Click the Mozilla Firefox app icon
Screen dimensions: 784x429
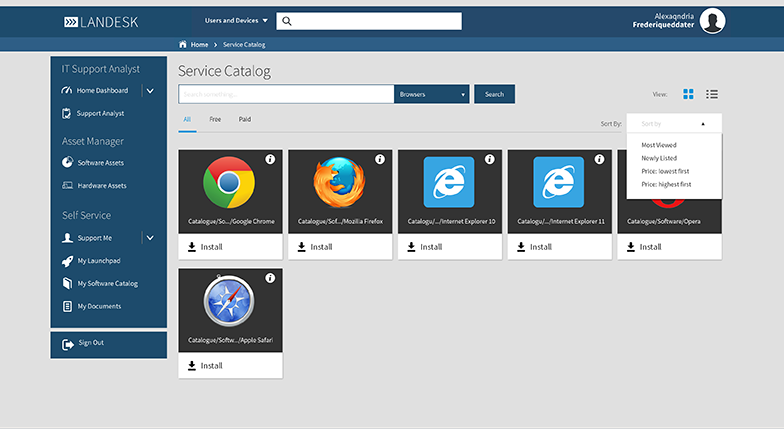click(x=339, y=183)
